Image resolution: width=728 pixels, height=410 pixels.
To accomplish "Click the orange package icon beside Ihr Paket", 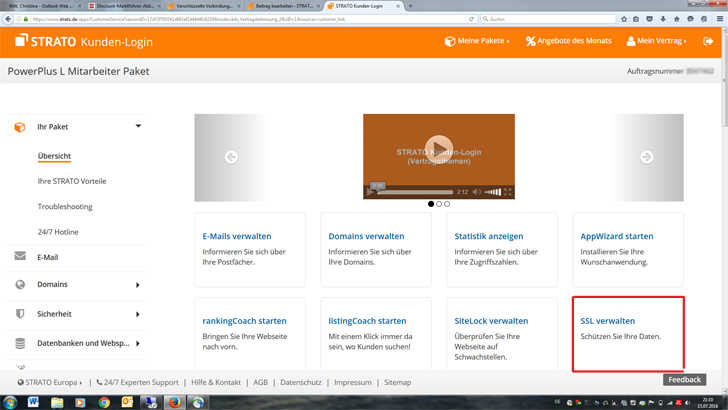I will coord(20,127).
